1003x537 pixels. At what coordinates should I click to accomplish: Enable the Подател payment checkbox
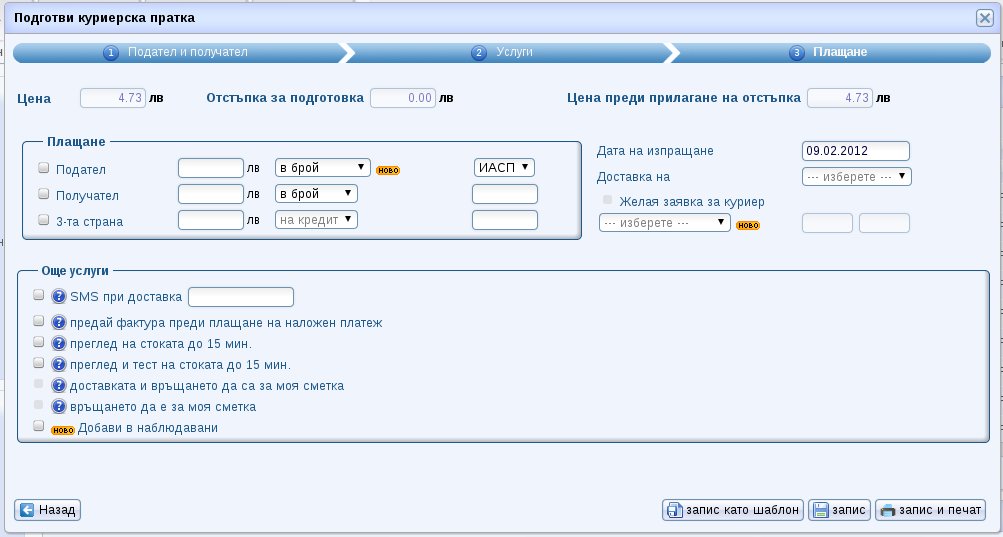pyautogui.click(x=43, y=168)
